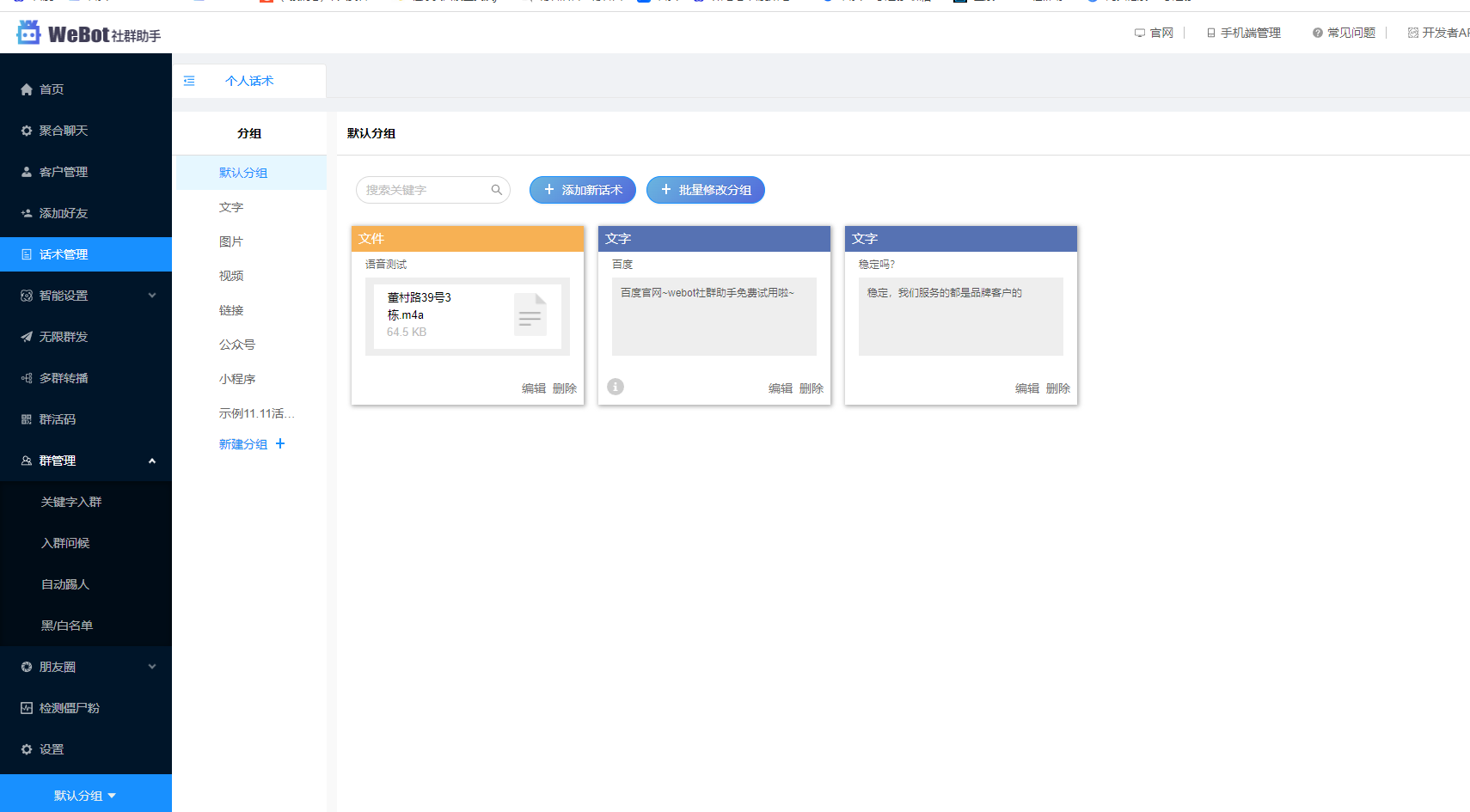1470x812 pixels.
Task: Open the 默认分组 dropdown at sidebar bottom
Action: point(85,796)
